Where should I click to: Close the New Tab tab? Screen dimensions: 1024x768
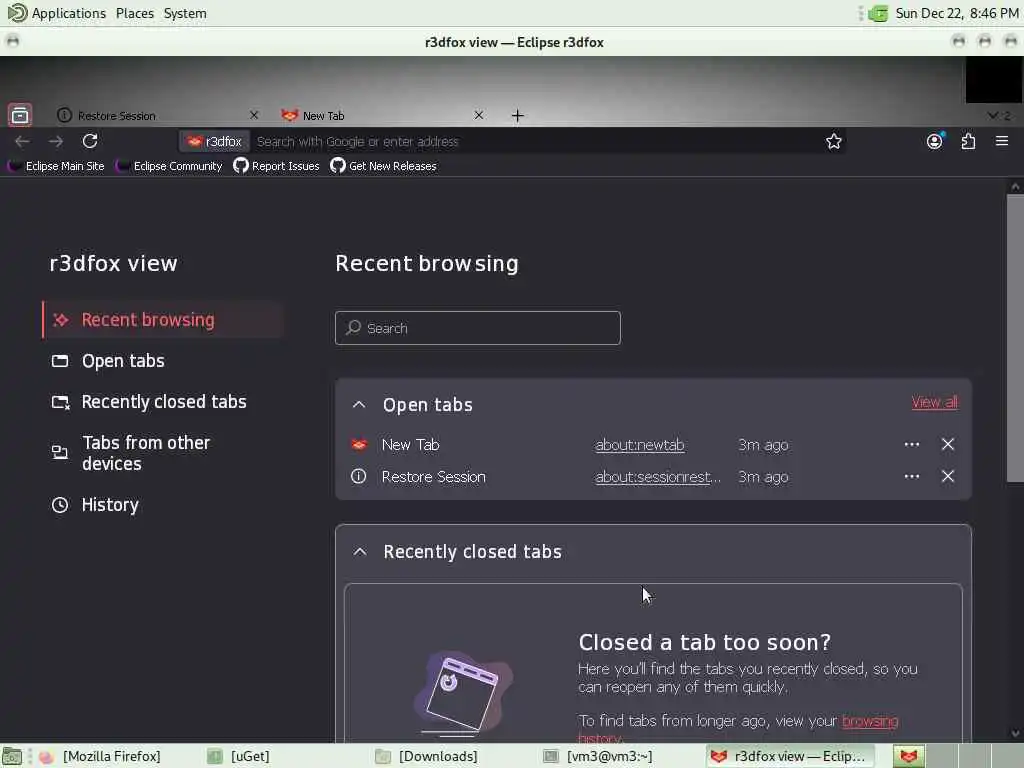point(479,115)
